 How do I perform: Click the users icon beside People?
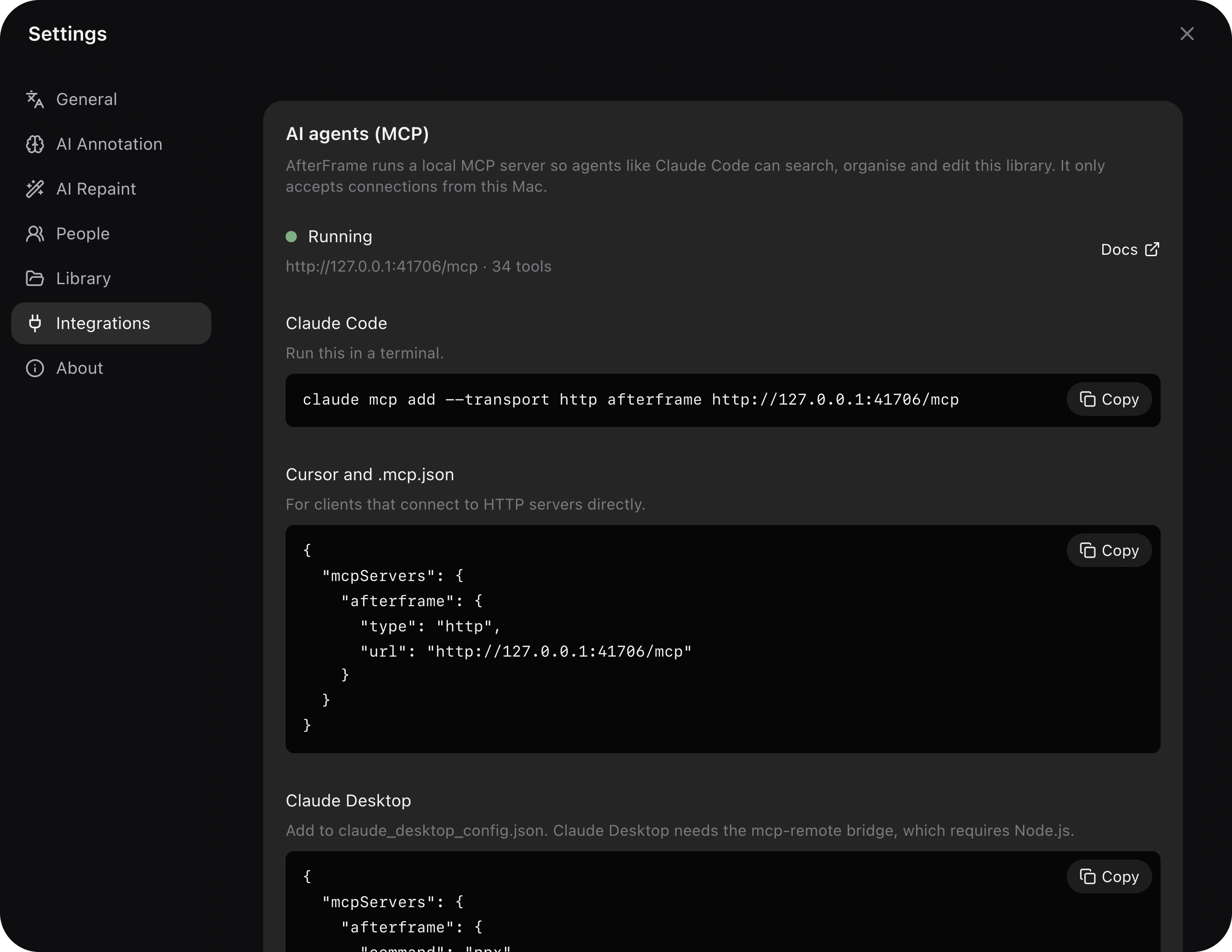(x=35, y=233)
